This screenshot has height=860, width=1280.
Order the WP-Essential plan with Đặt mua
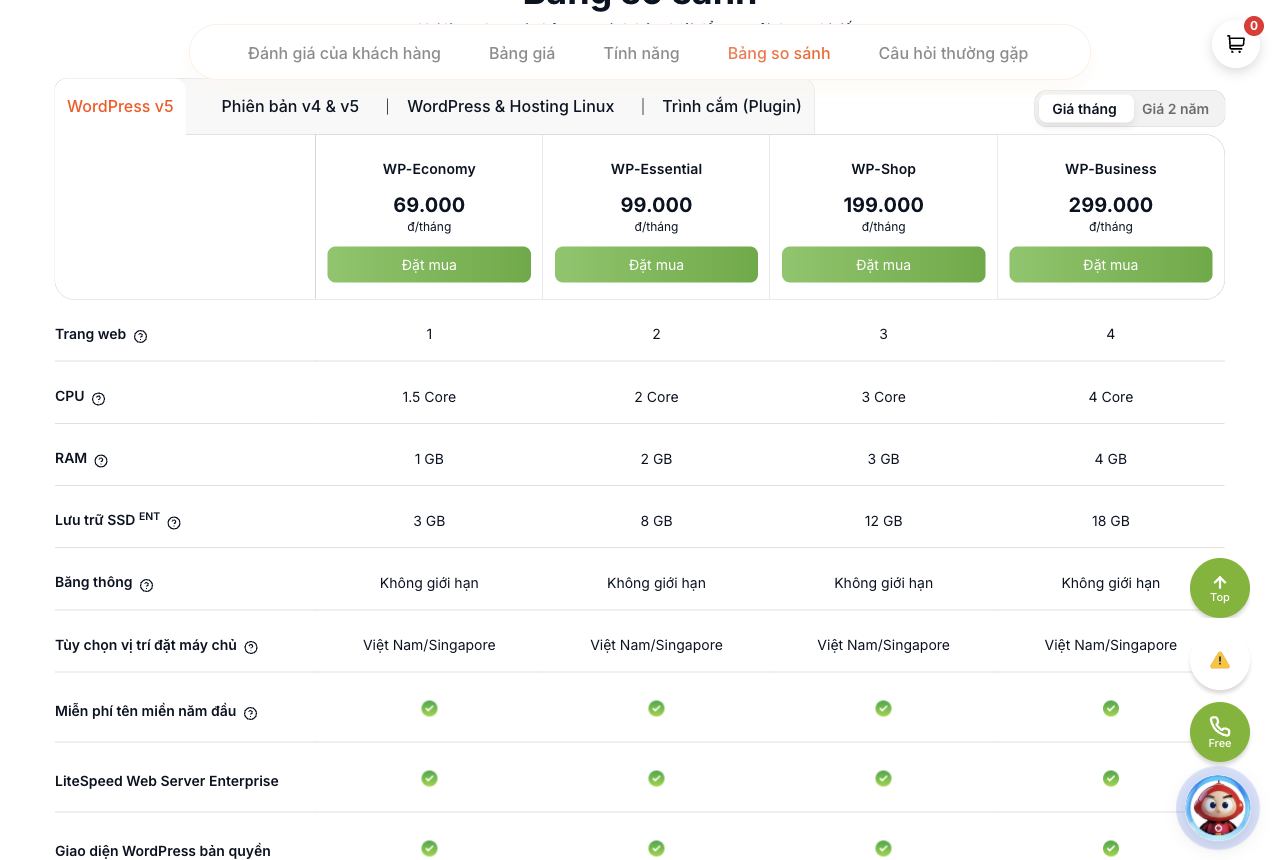656,265
